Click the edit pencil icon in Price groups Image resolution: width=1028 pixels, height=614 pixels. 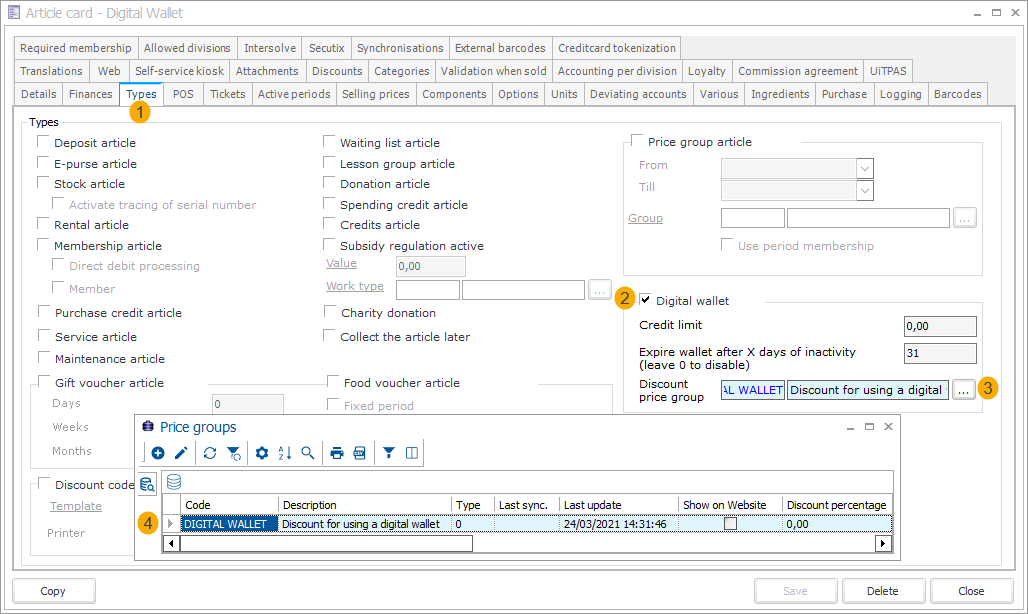click(181, 453)
